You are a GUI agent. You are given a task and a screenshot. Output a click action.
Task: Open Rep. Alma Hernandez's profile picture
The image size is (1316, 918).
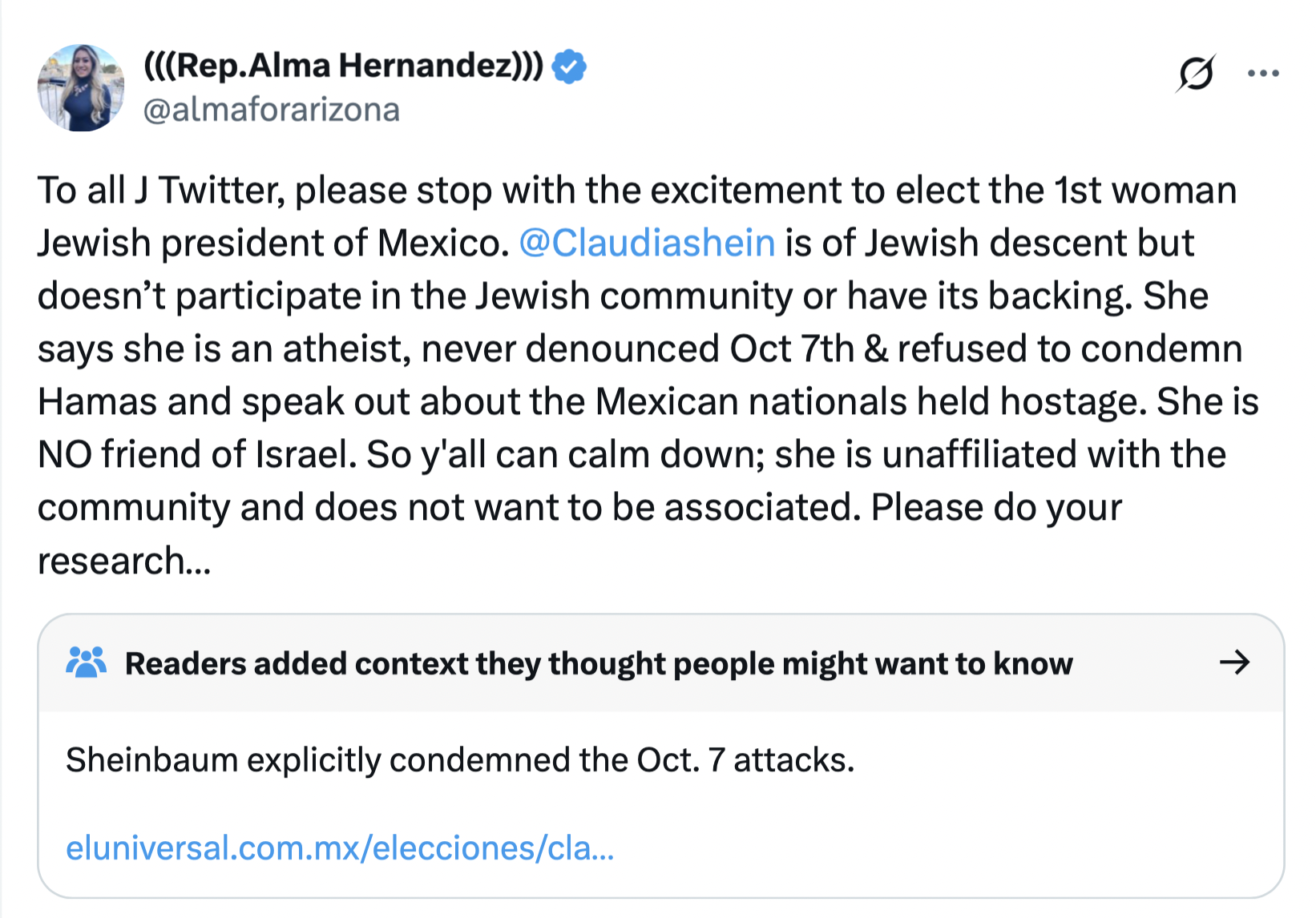[x=81, y=88]
